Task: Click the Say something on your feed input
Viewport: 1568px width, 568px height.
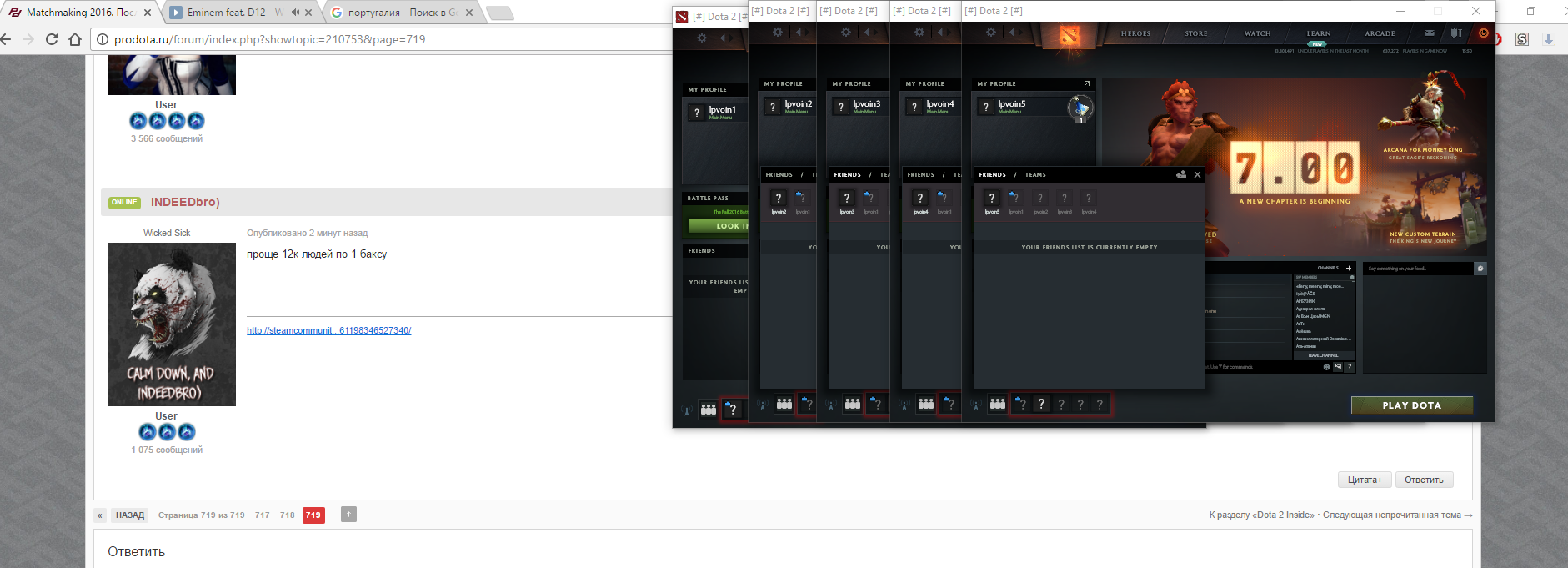Action: point(1417,269)
